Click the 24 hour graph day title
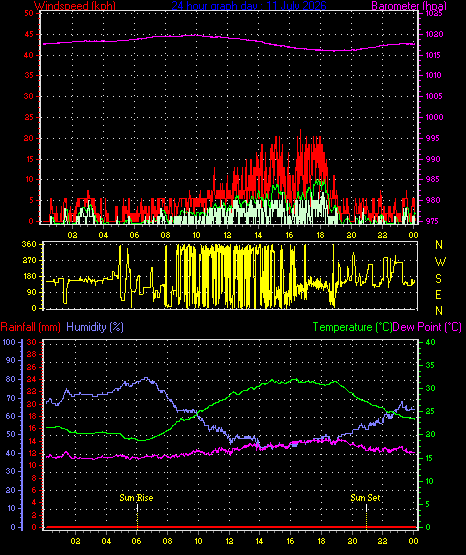 (249, 6)
